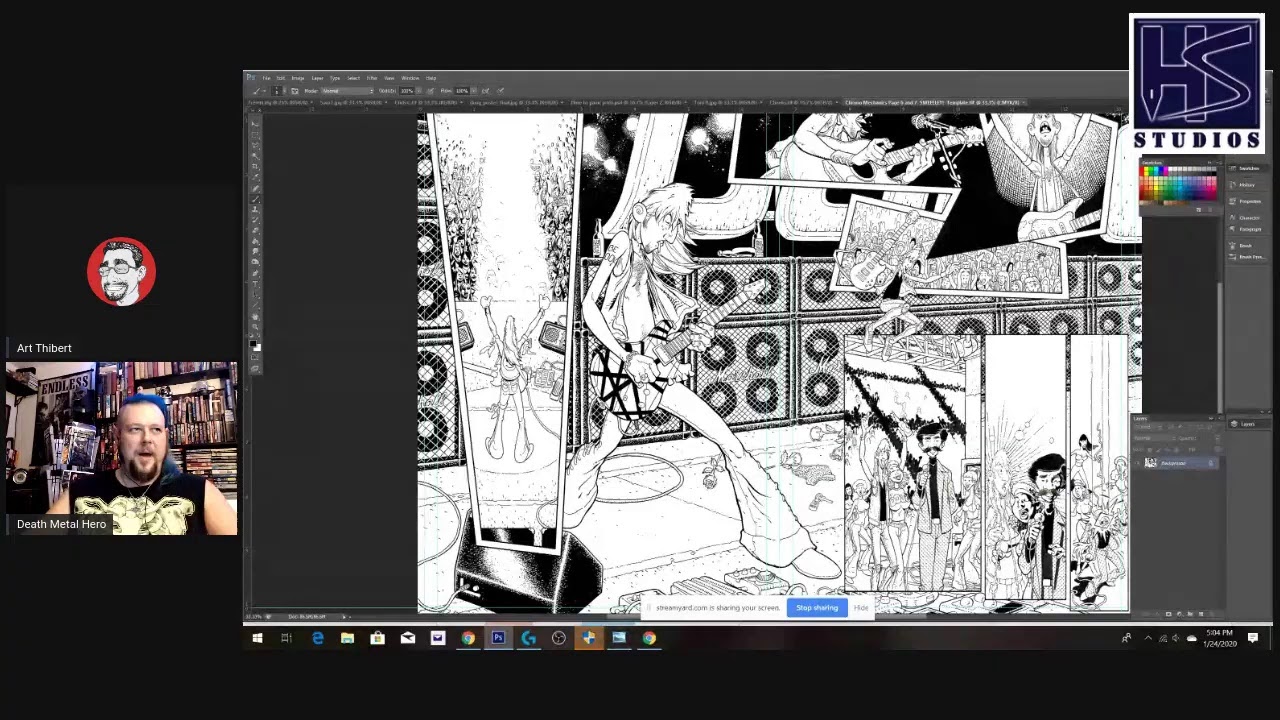Select the Move tool in the toolbar
Screen dimensions: 1280x720
[x=255, y=123]
